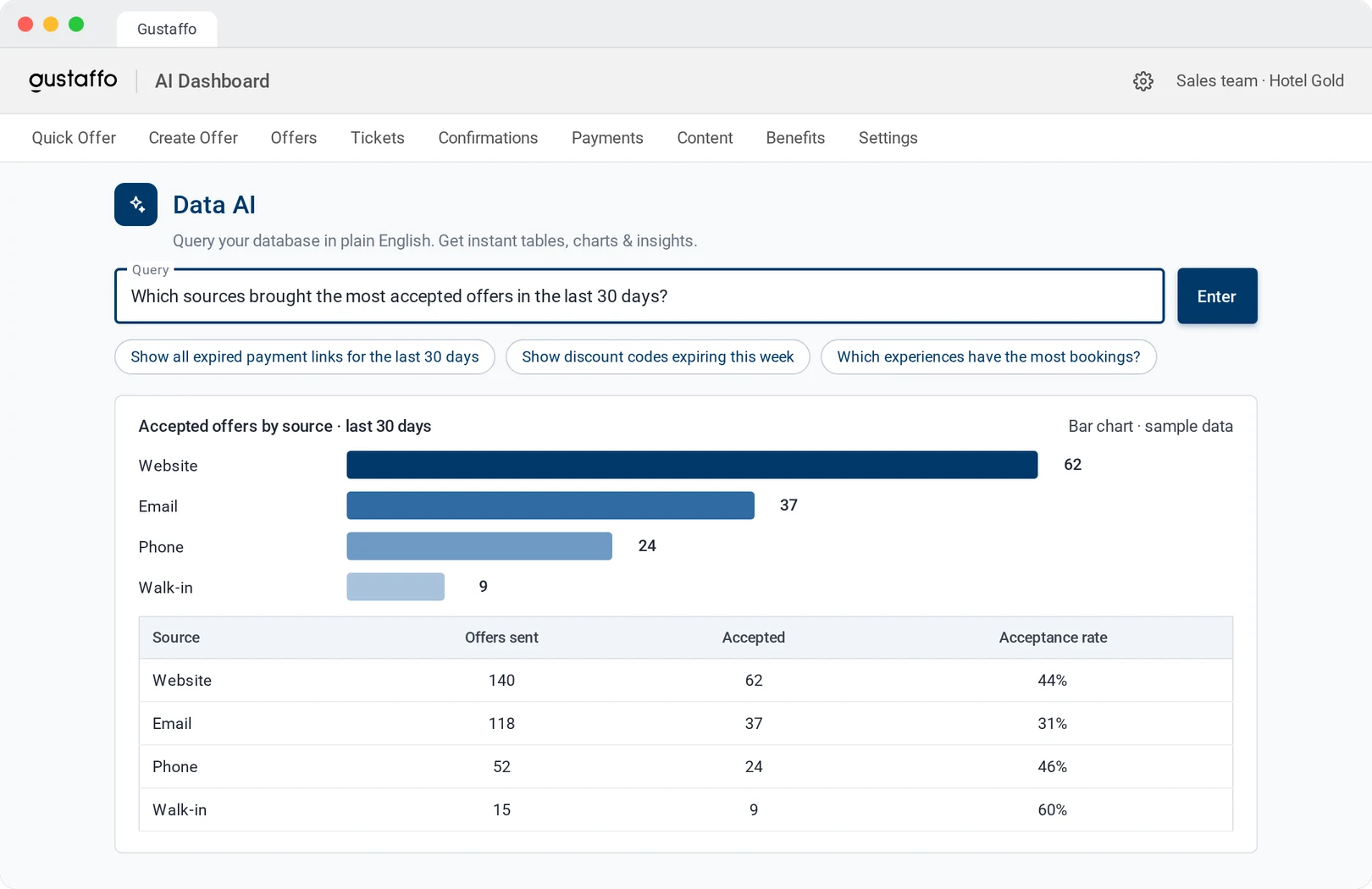Click the Data AI sparkle icon
This screenshot has height=889, width=1372.
[x=136, y=204]
